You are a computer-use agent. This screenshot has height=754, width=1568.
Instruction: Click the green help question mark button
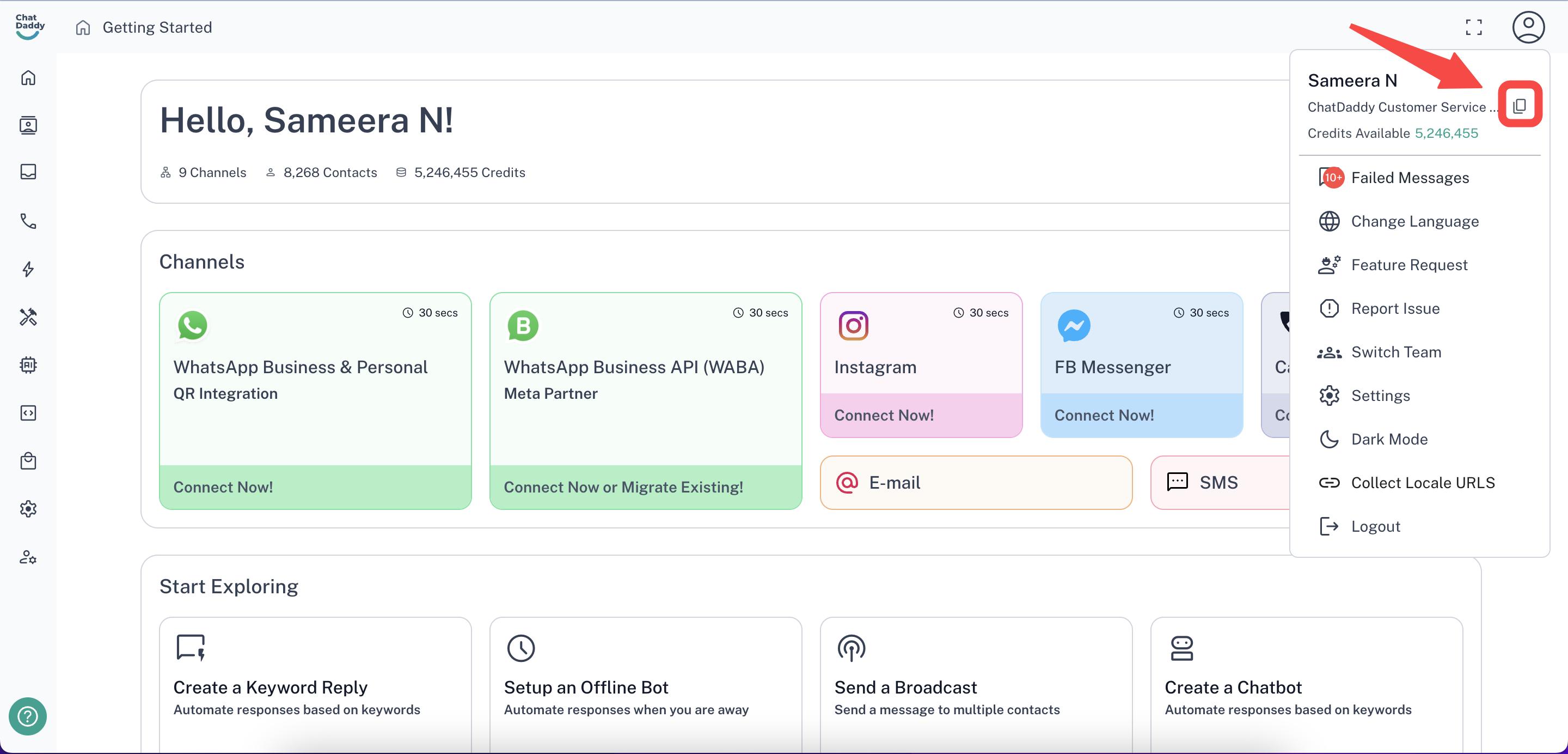point(28,716)
